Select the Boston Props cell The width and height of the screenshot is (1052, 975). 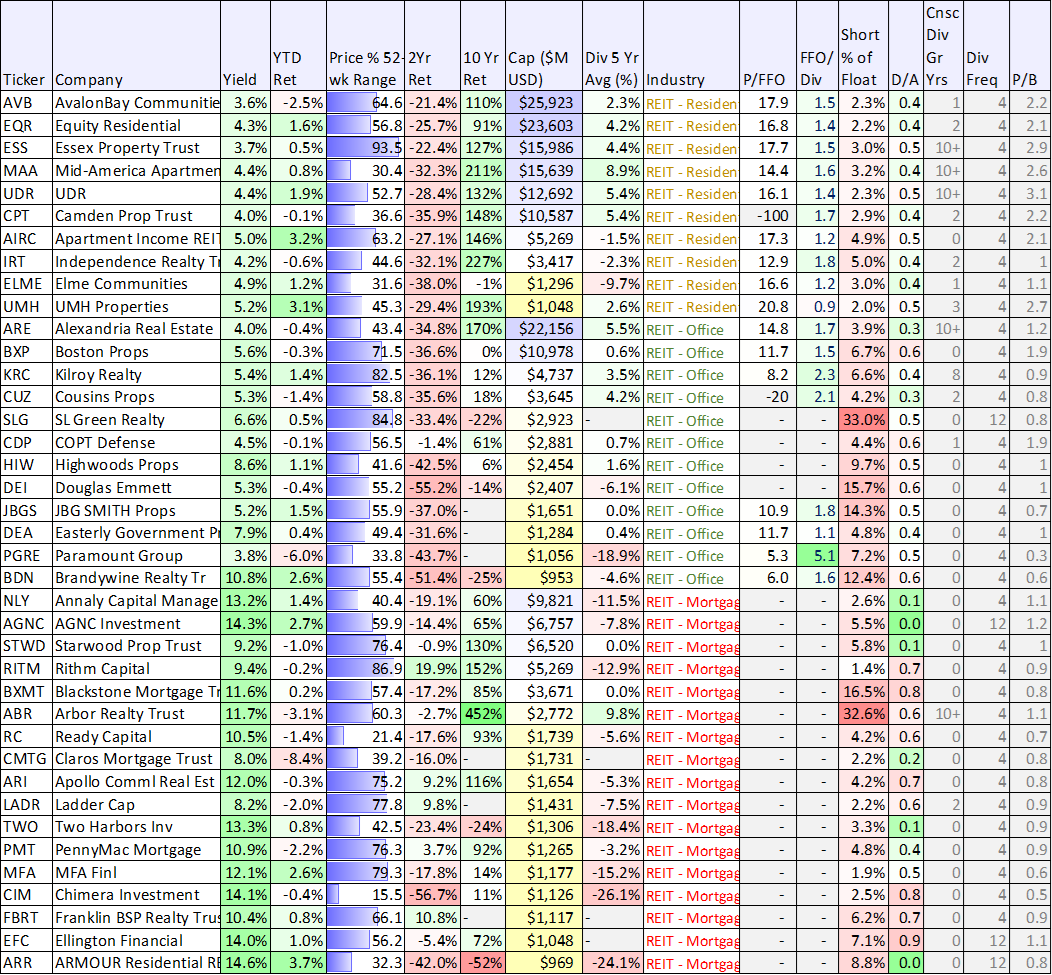pos(136,352)
